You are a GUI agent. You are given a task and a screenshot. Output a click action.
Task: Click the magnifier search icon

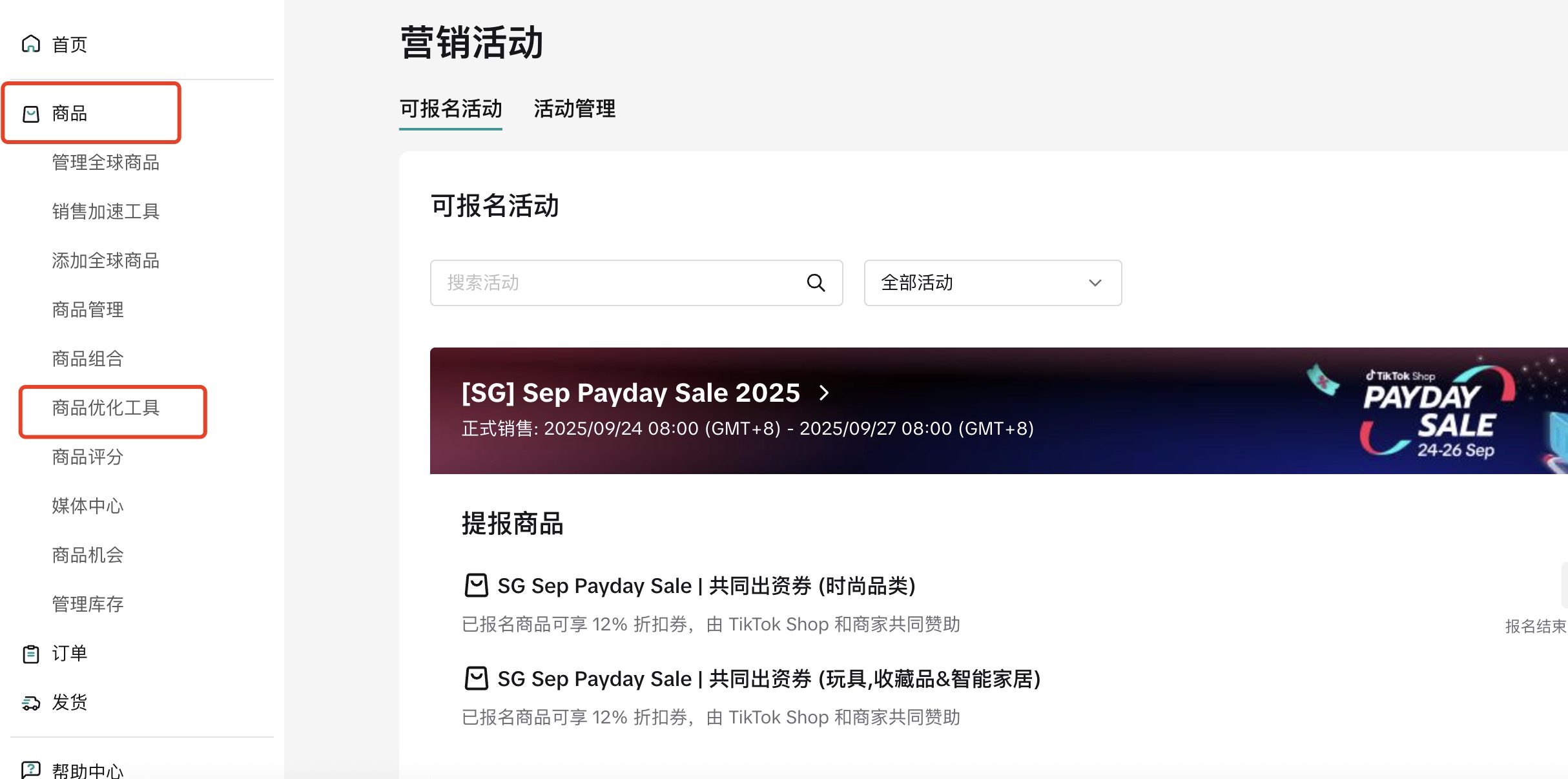tap(816, 283)
